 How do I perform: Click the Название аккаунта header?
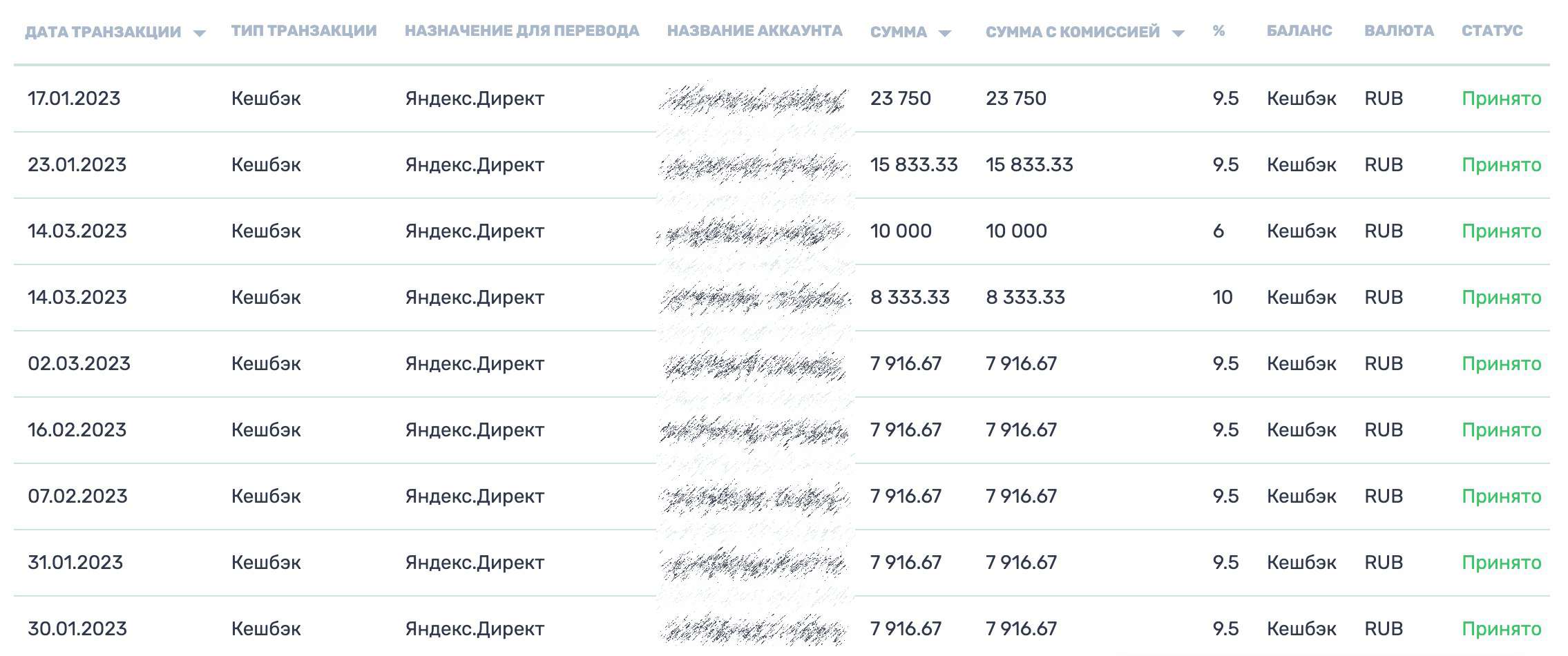click(755, 31)
